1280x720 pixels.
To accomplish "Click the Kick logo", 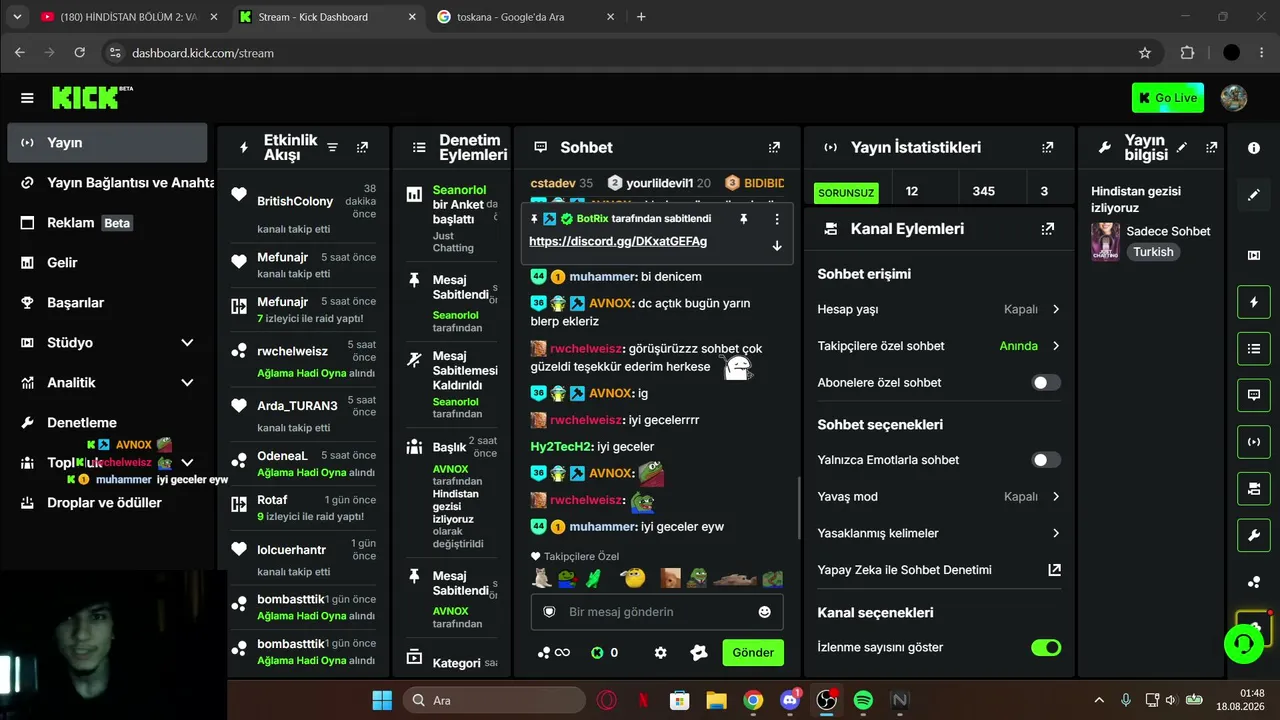I will pyautogui.click(x=91, y=97).
